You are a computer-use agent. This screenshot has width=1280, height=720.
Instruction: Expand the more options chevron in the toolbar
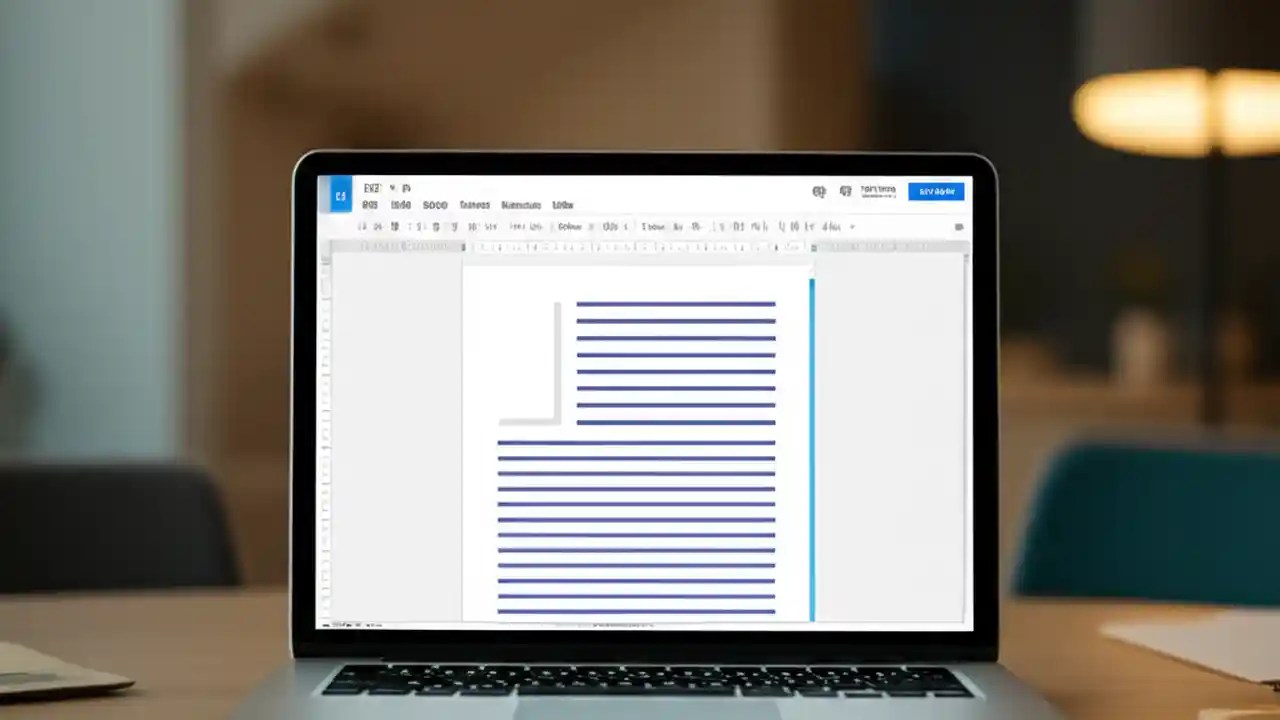[851, 226]
